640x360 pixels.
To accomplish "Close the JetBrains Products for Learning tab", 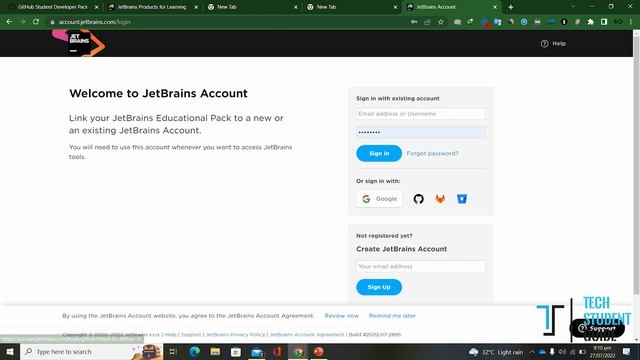I will tap(196, 7).
